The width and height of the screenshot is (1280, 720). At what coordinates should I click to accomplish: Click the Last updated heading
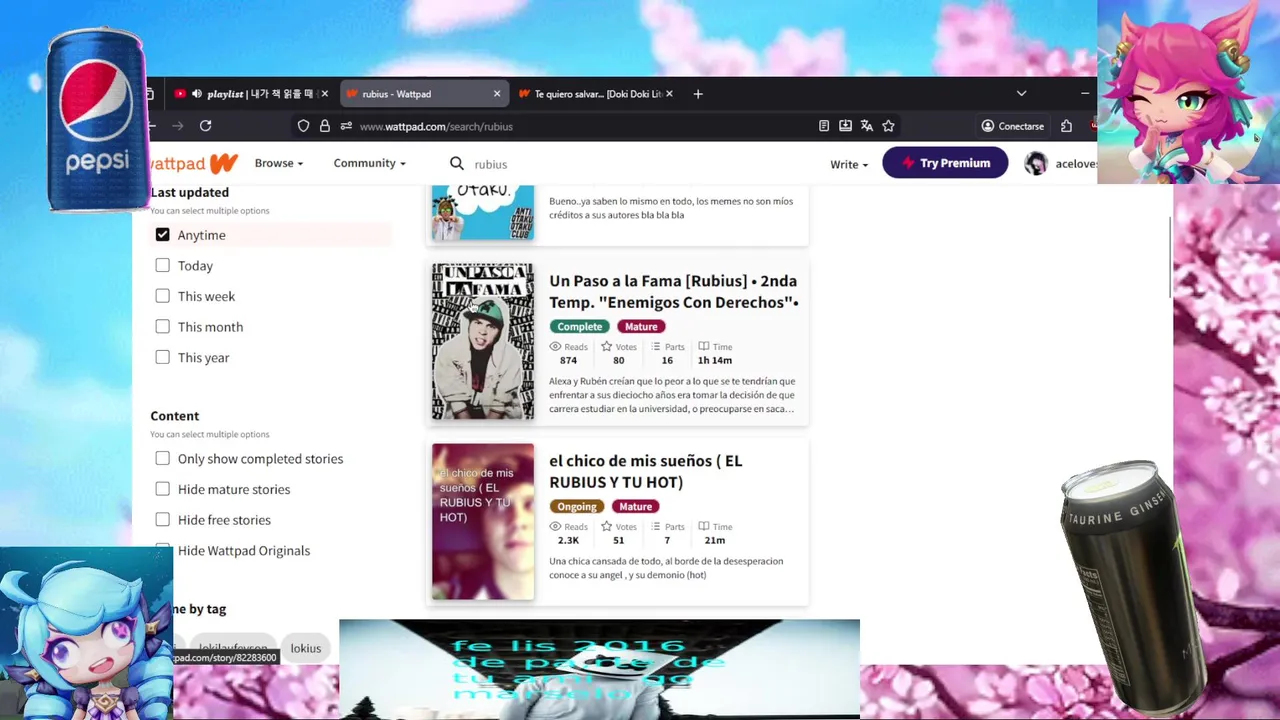(189, 192)
